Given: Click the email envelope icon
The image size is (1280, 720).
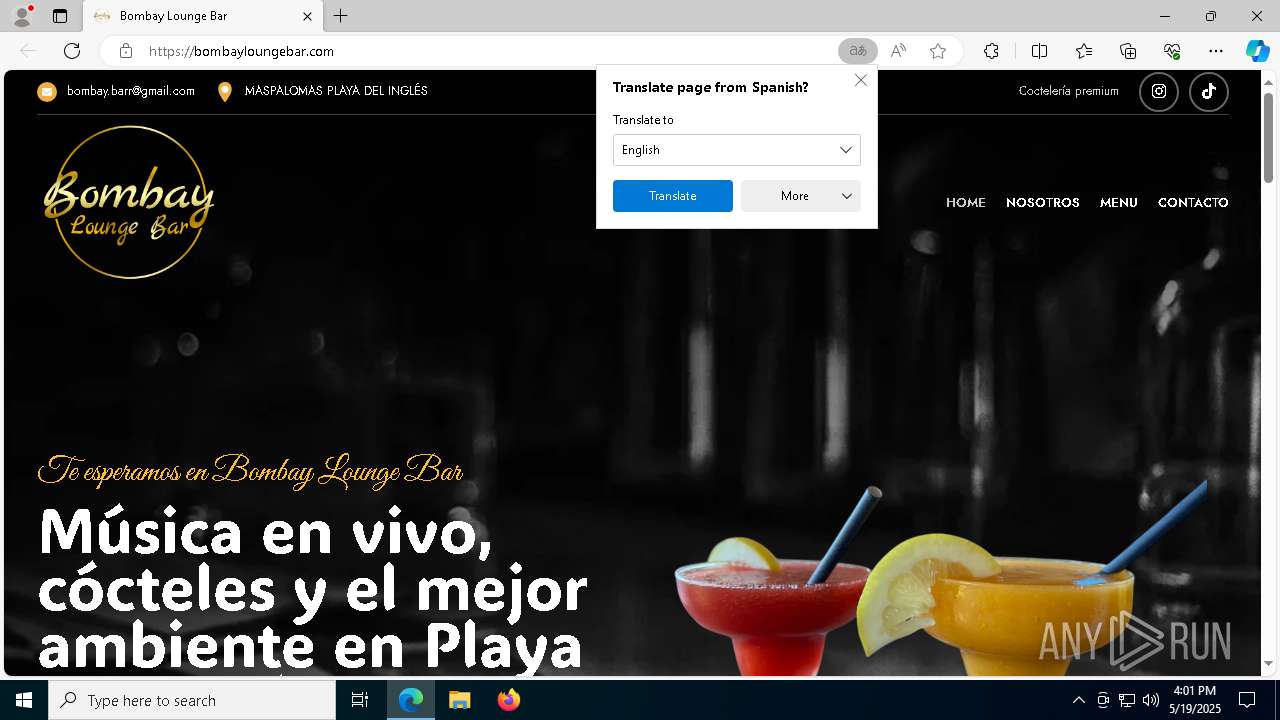Looking at the screenshot, I should [47, 92].
